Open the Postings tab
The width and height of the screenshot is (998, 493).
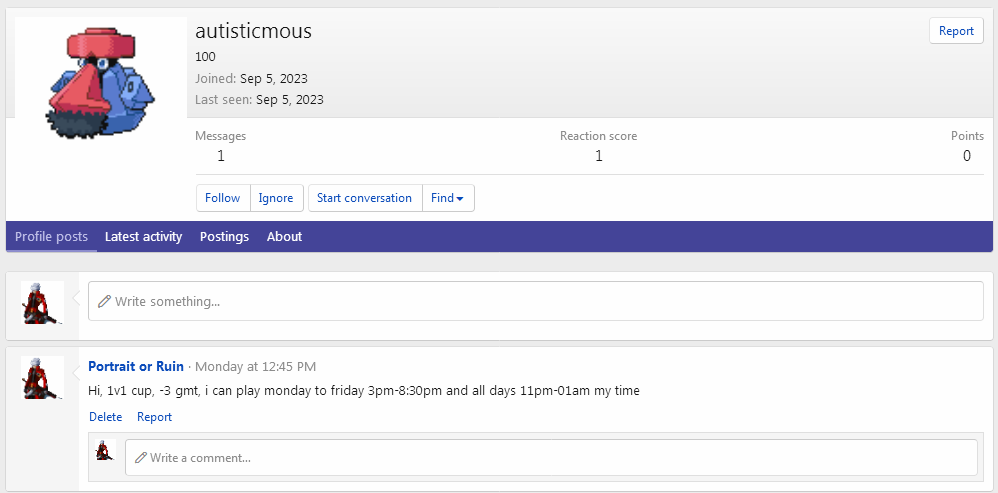click(x=224, y=237)
